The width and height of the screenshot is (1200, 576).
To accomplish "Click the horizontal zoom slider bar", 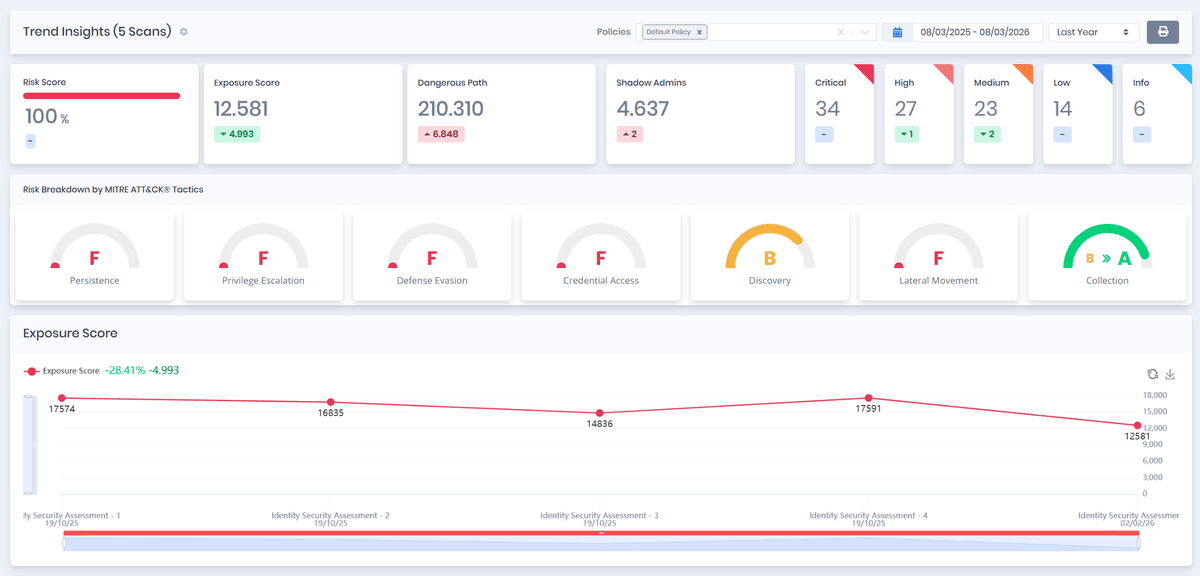I will [600, 534].
